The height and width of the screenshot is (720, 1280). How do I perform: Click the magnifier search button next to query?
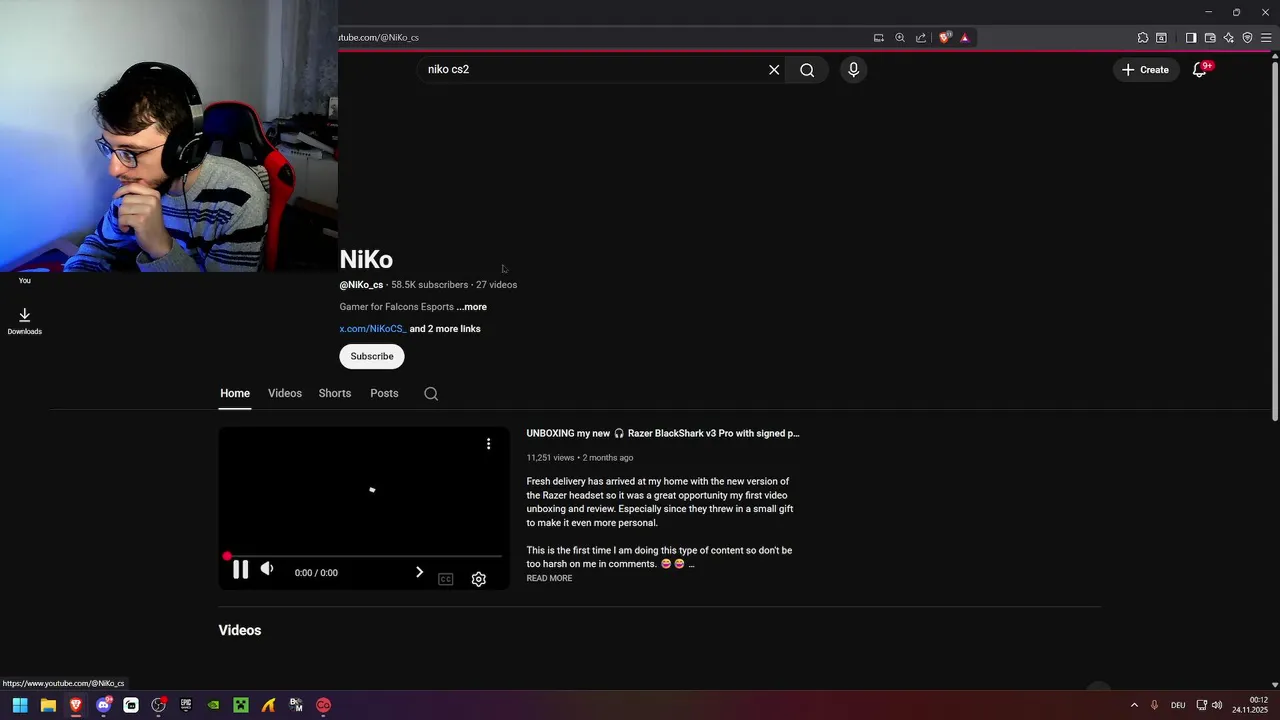click(807, 70)
